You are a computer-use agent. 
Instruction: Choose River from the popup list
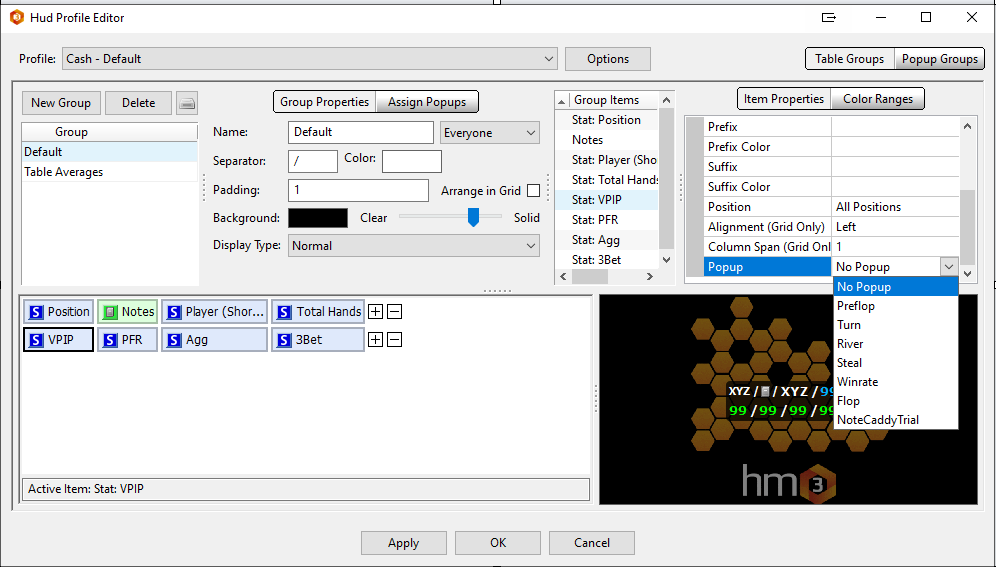[895, 344]
